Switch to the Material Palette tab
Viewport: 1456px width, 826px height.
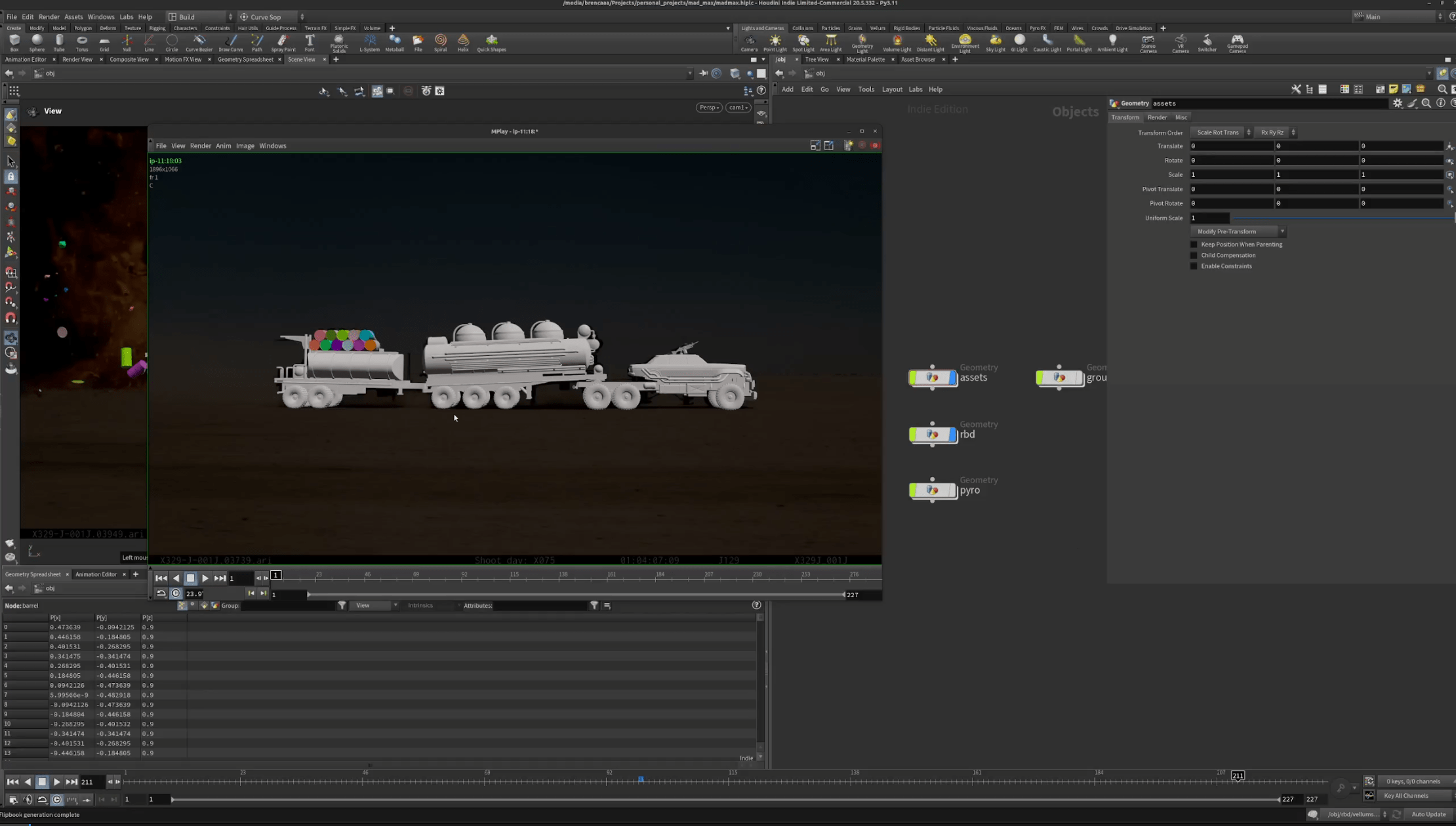[x=865, y=60]
